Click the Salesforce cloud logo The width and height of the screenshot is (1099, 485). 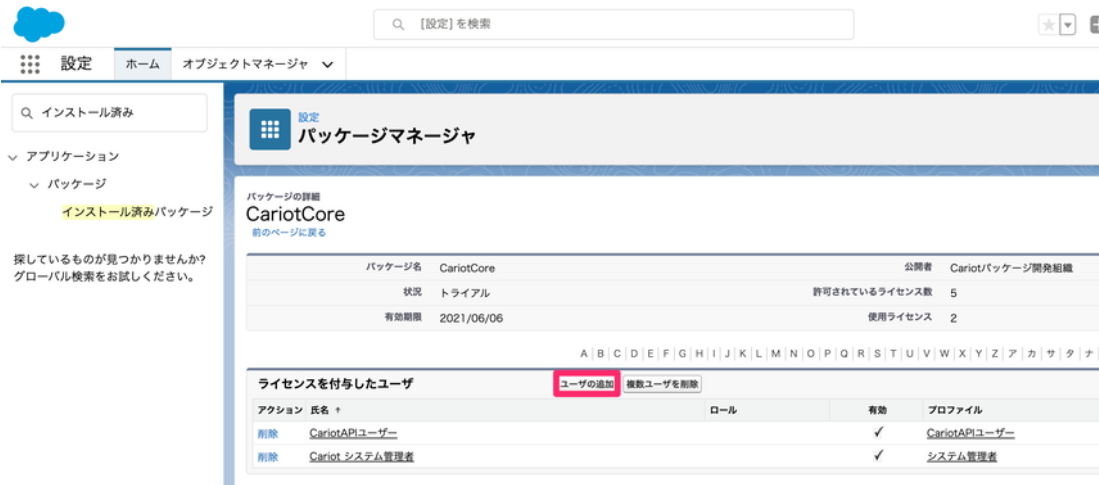(x=39, y=25)
